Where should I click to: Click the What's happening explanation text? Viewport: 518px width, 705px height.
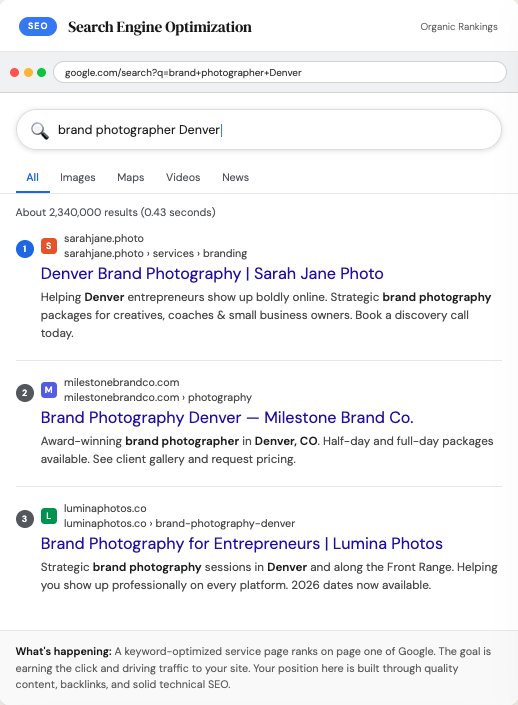253,668
